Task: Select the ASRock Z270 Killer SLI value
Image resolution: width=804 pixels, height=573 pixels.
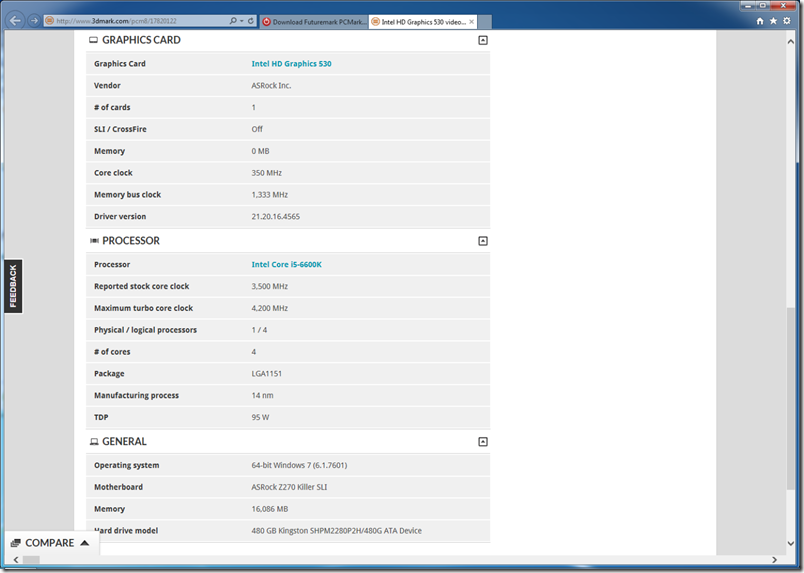Action: click(x=289, y=487)
